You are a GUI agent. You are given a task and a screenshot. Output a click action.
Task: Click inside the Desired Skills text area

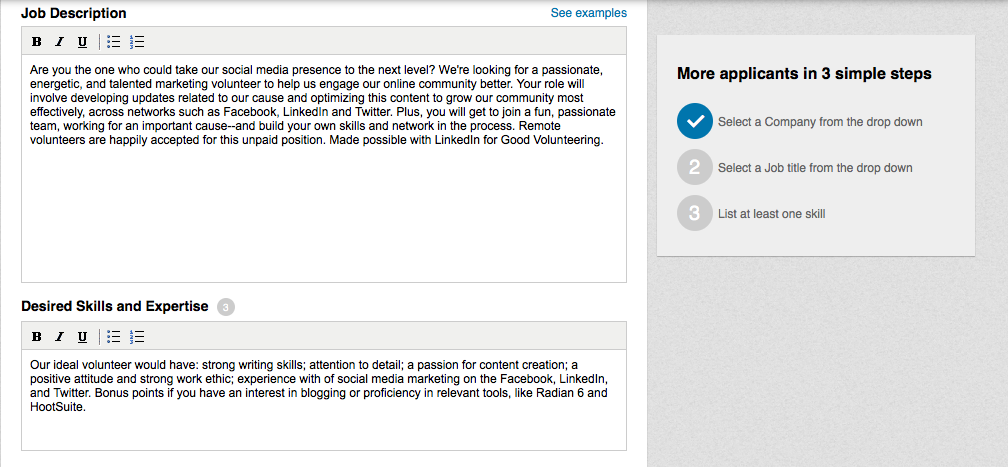tap(324, 399)
